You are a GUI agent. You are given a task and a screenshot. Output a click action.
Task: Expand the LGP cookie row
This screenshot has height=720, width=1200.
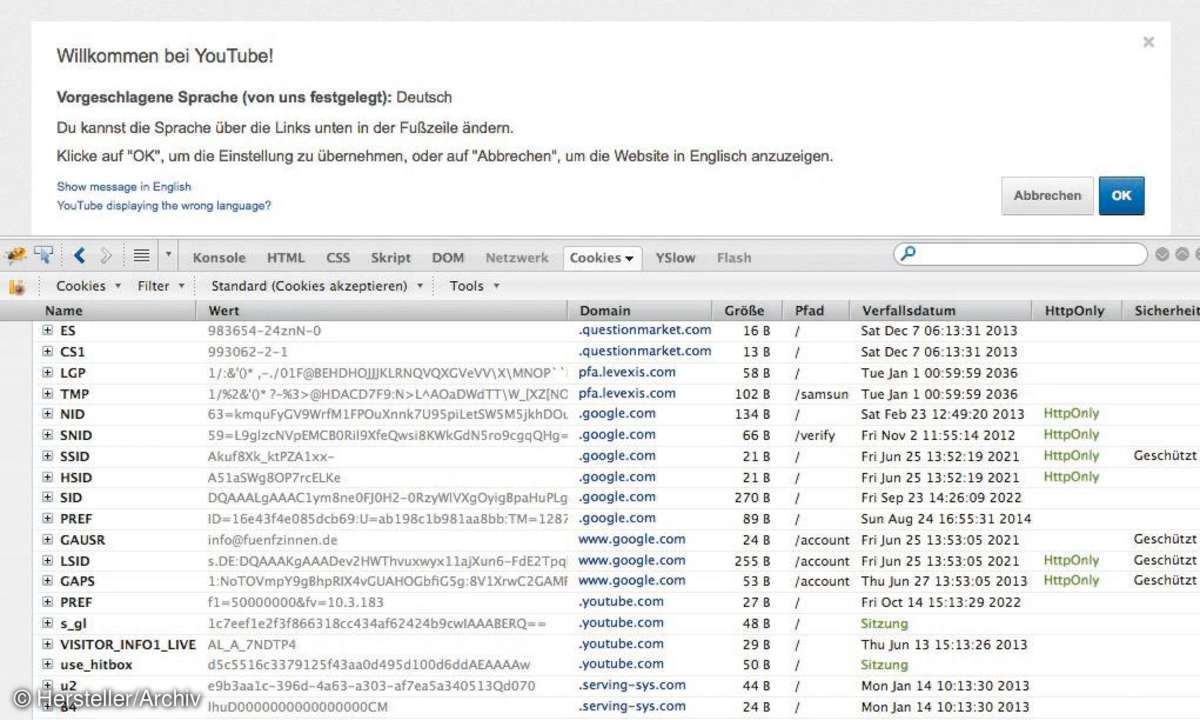[x=47, y=372]
